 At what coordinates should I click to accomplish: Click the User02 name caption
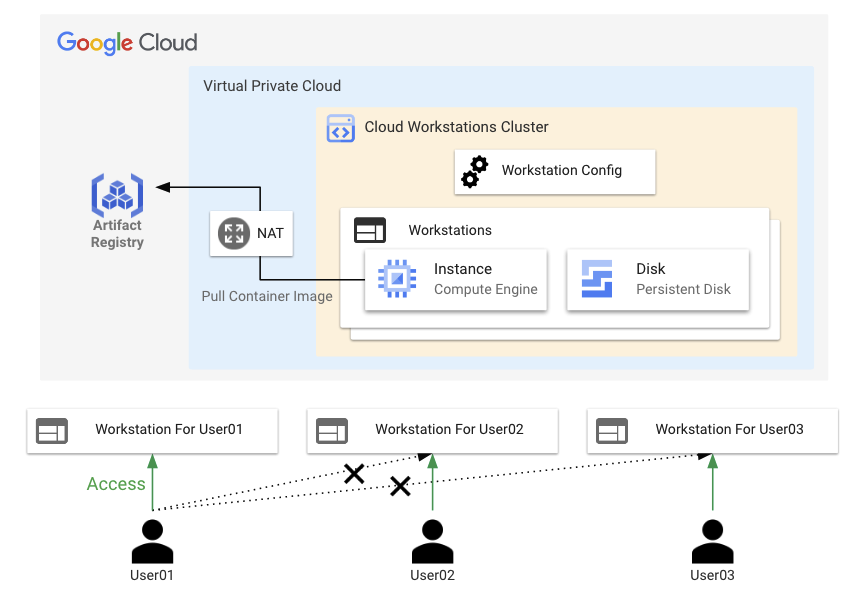point(432,575)
